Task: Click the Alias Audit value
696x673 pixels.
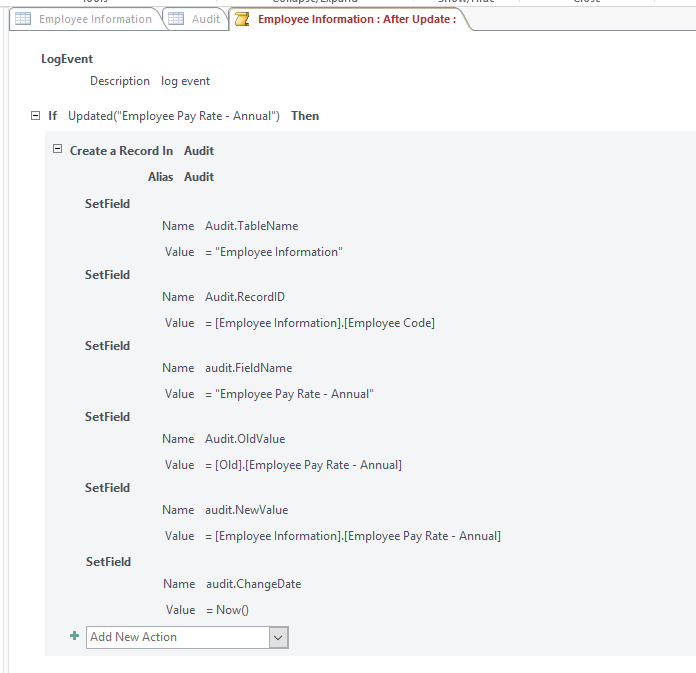Action: coord(199,177)
